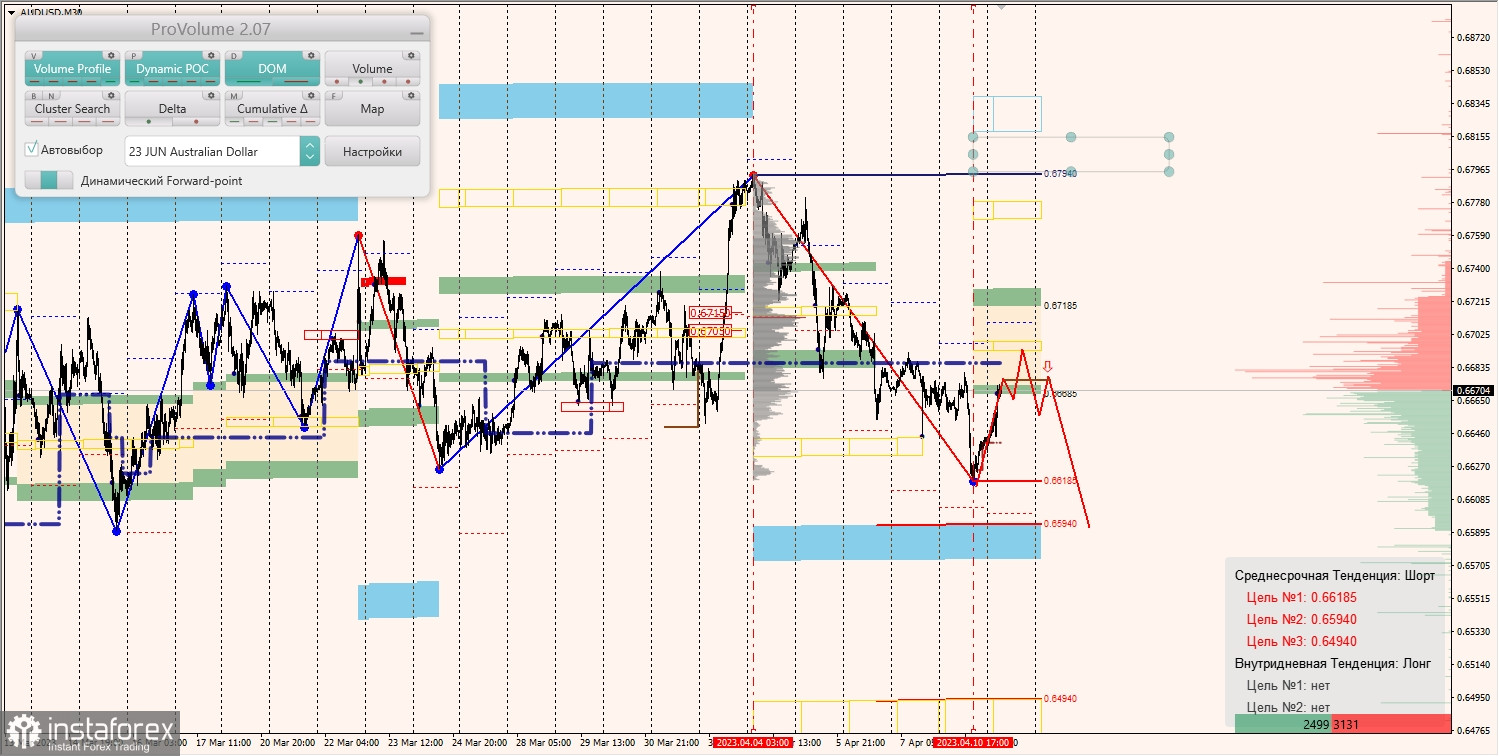Click the F hotkey badge on Map
Screen dimensions: 1499x756
point(335,96)
